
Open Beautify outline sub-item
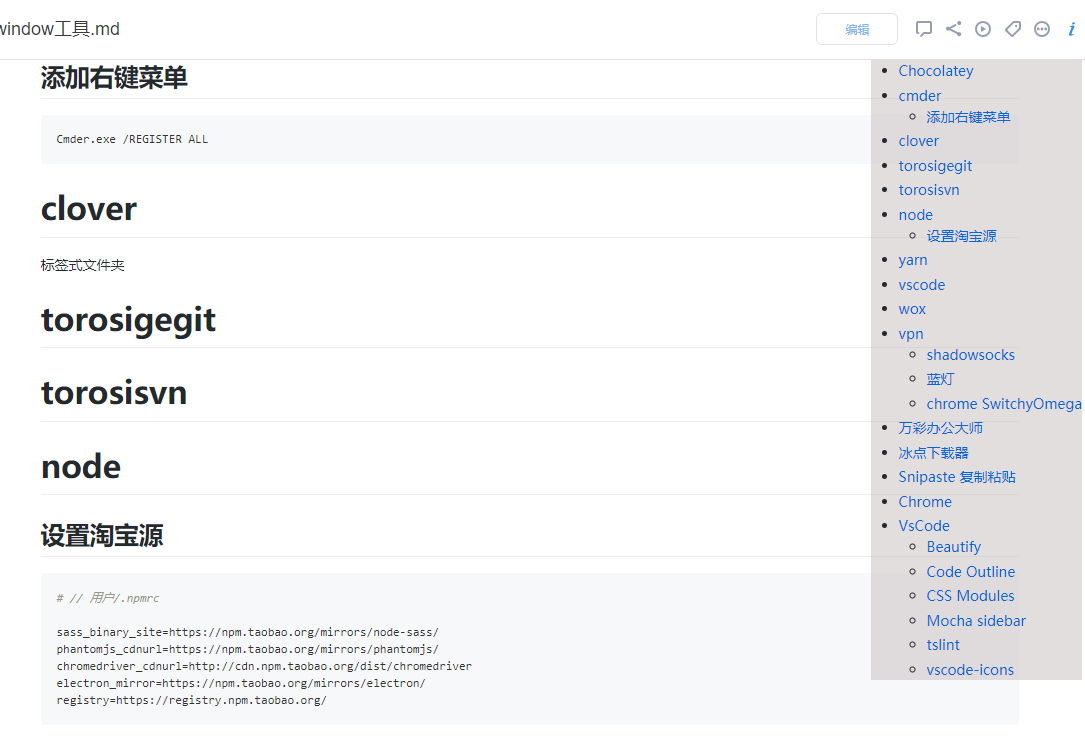(954, 547)
